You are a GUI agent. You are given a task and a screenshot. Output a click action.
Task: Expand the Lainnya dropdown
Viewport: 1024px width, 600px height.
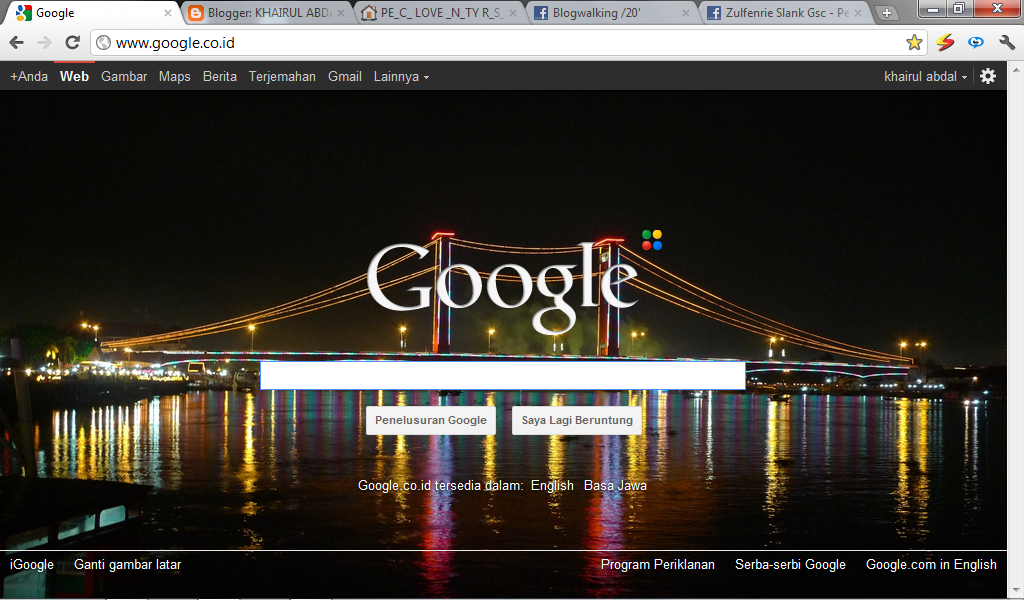click(x=401, y=76)
